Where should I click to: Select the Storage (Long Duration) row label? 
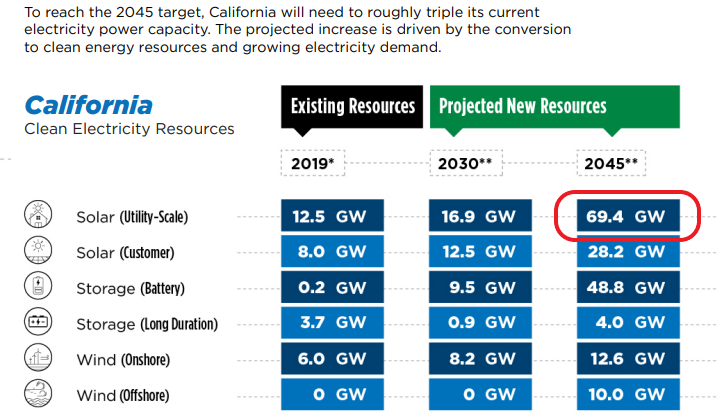point(147,324)
